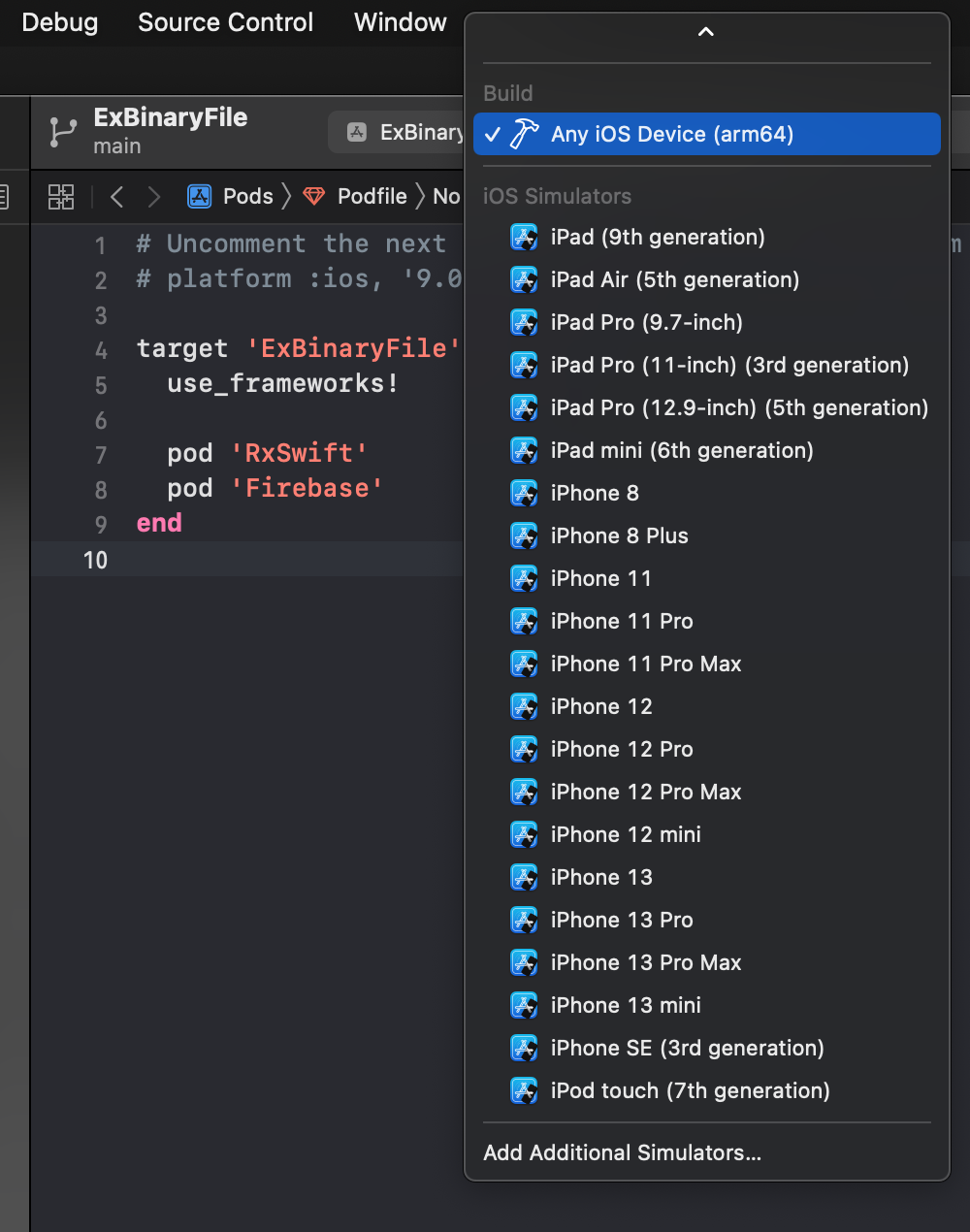
Task: Open the Podfile breadcrumb in the jump bar
Action: pyautogui.click(x=372, y=196)
